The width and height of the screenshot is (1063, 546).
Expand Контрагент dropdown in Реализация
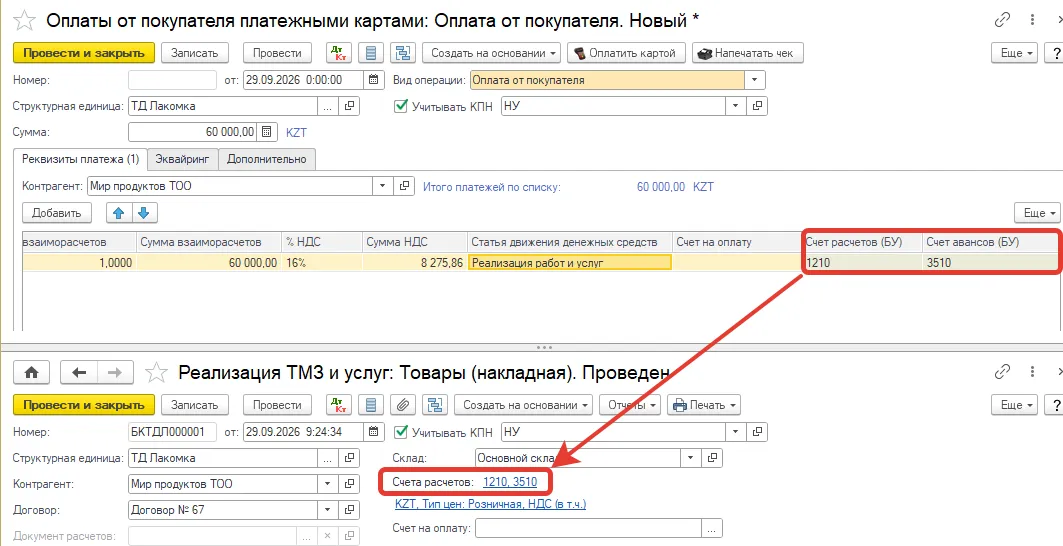click(327, 484)
